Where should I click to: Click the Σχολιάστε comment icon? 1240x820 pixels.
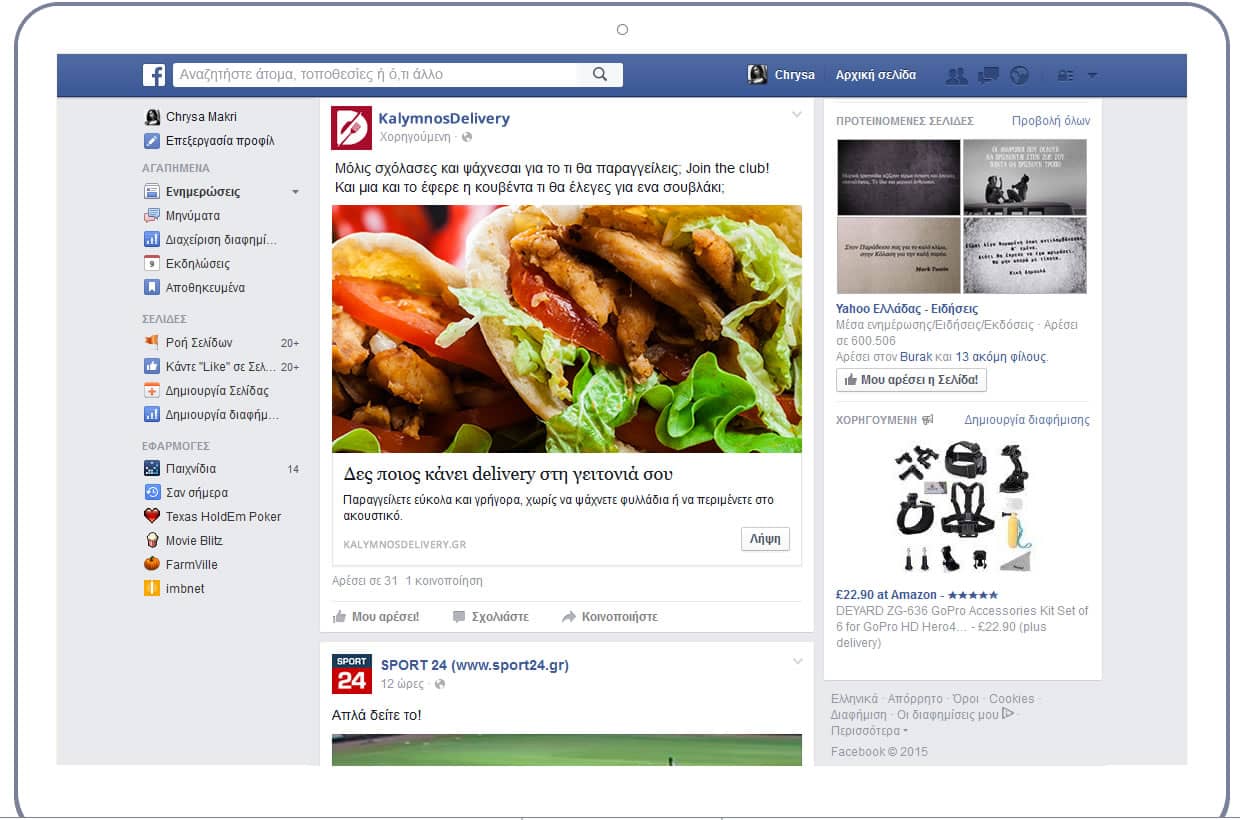click(459, 617)
